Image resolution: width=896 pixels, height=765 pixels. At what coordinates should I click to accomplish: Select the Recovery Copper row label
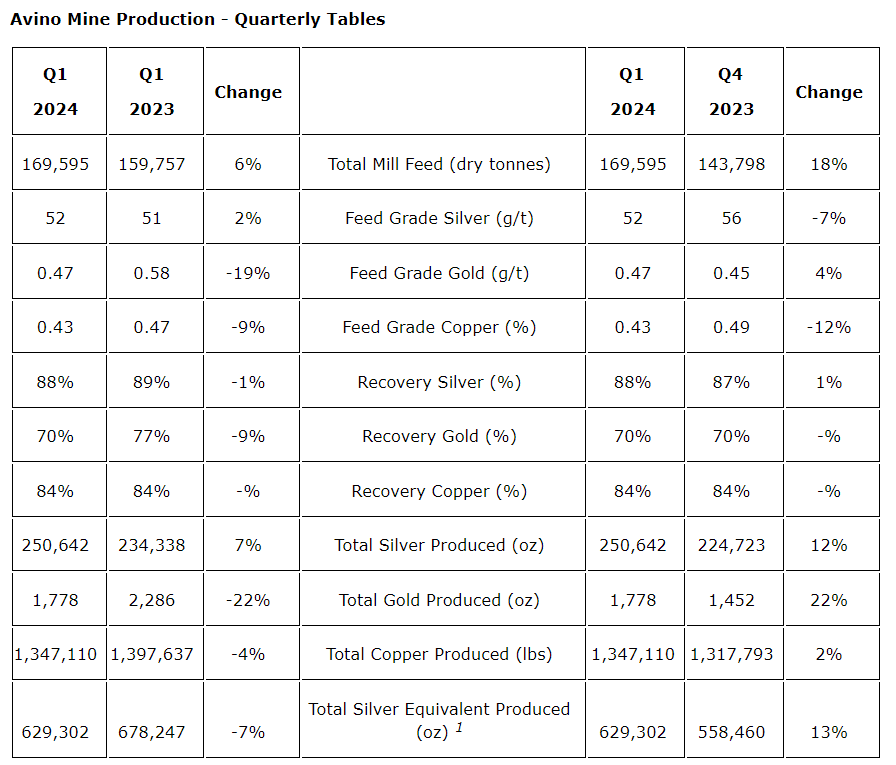pos(439,491)
